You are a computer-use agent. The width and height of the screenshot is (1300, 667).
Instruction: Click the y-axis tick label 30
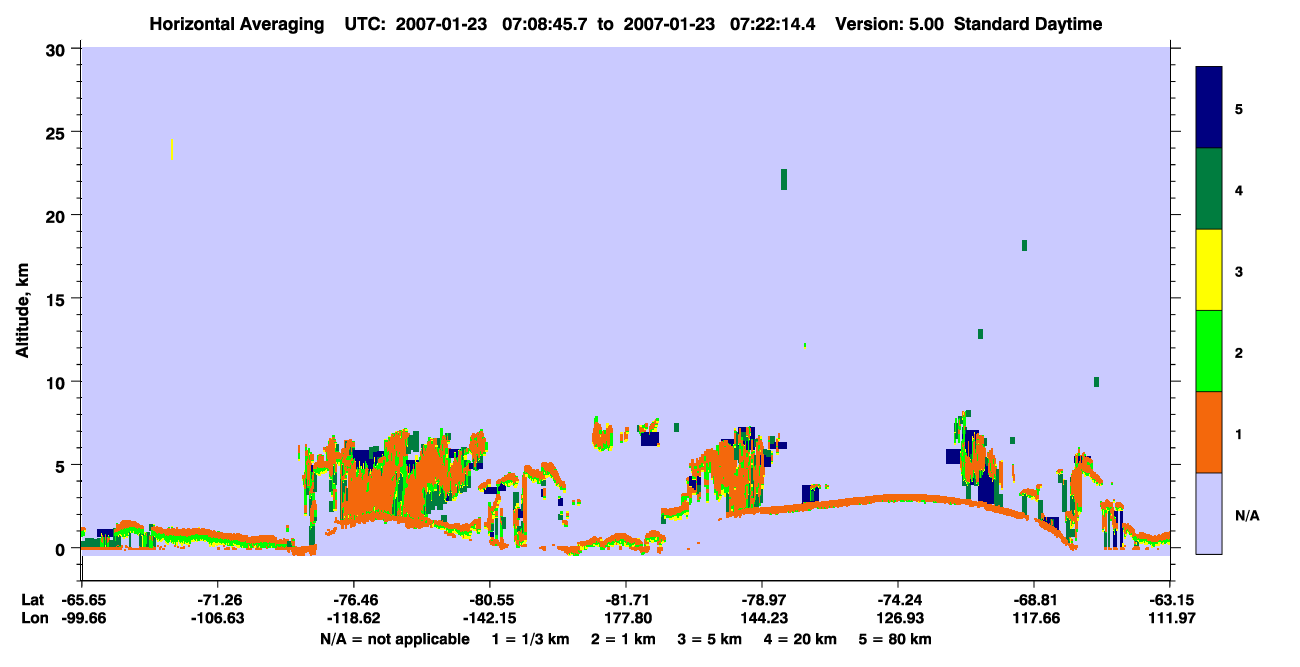click(58, 49)
